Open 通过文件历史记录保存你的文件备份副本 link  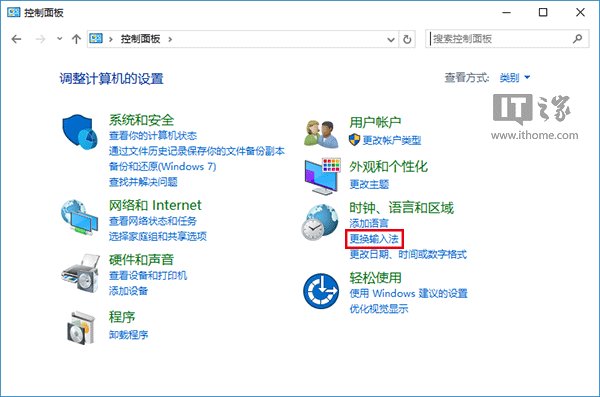click(x=197, y=151)
